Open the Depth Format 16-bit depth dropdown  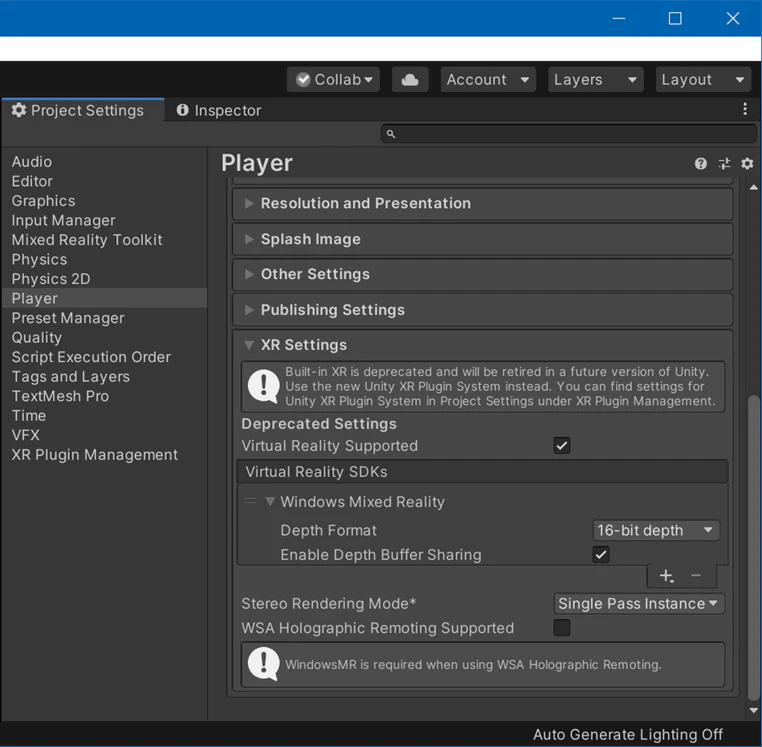tap(656, 530)
